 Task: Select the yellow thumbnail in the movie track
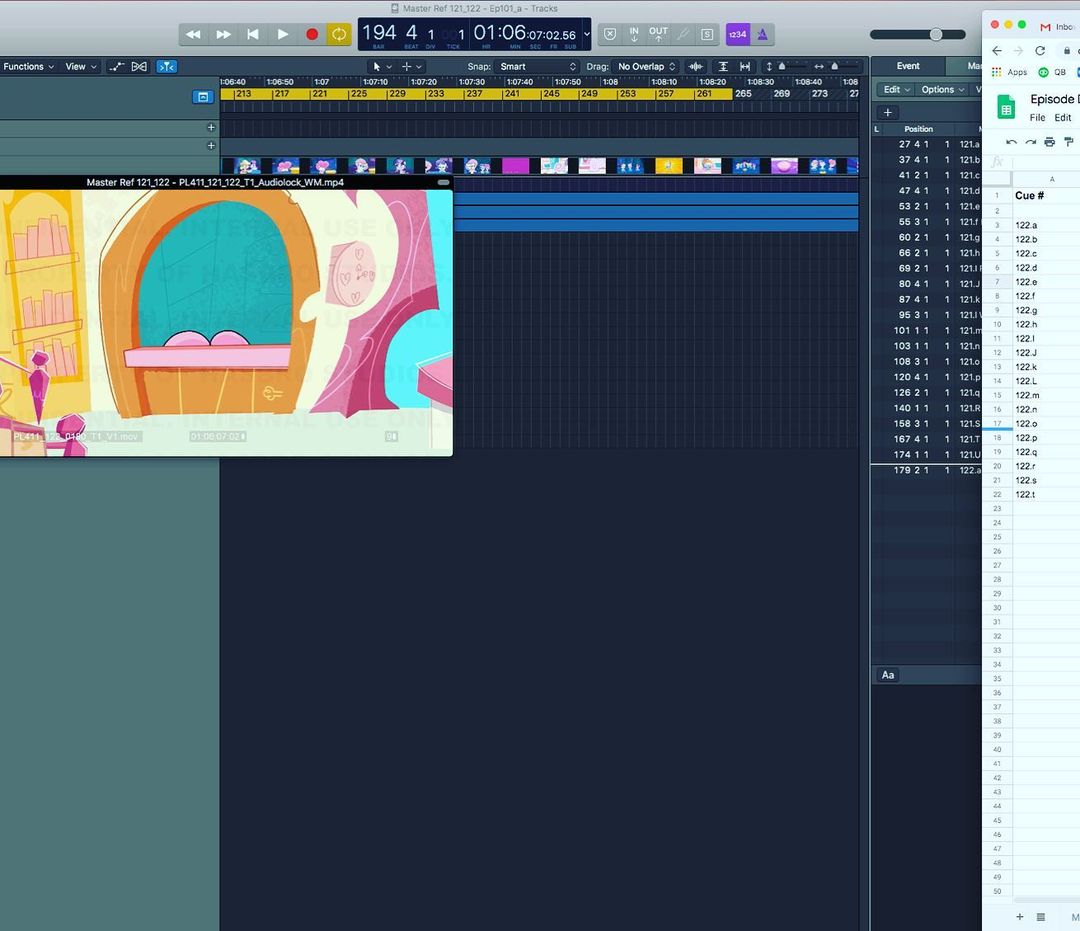669,165
